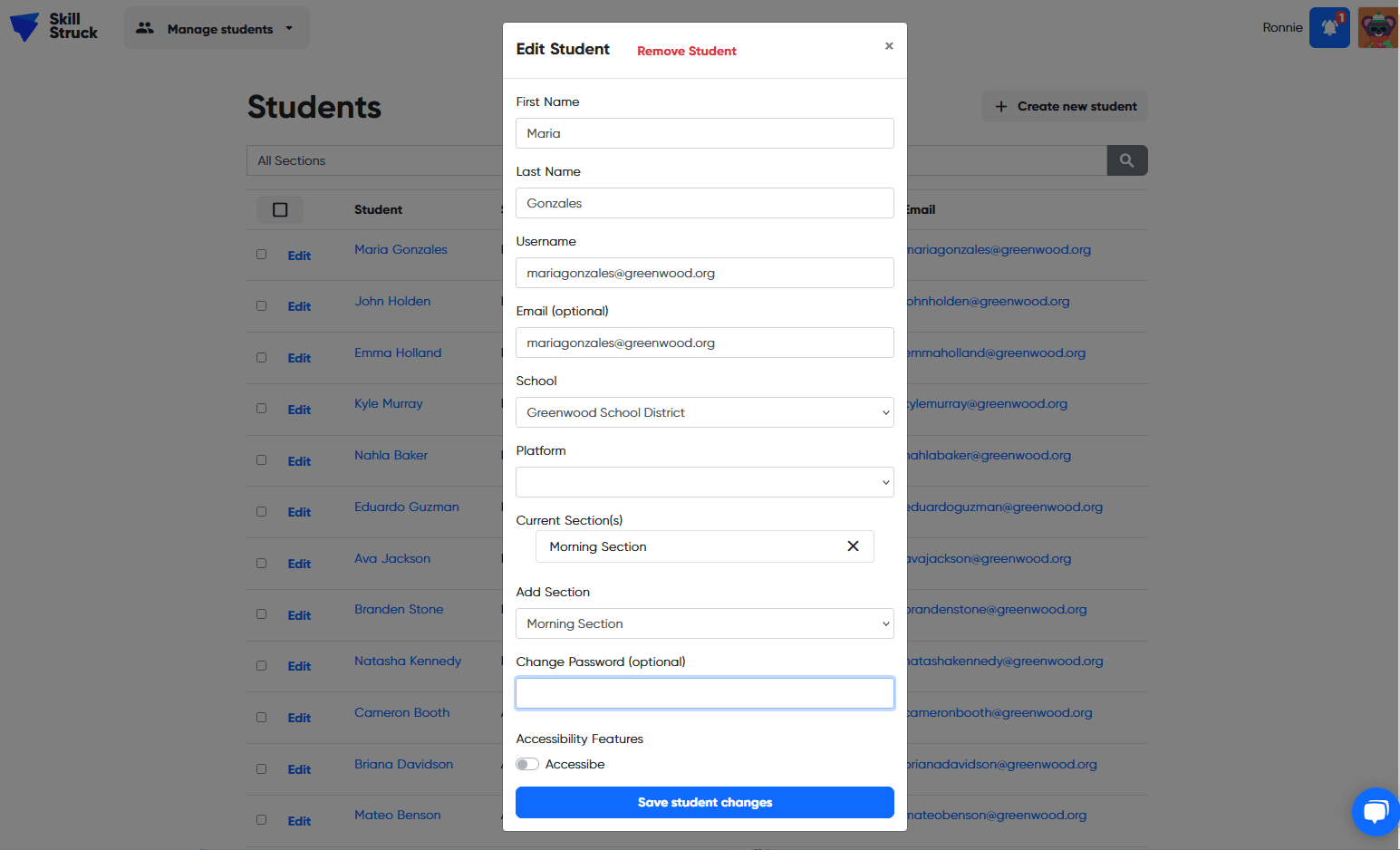Click Ronnie's profile avatar picture
This screenshot has width=1400, height=850.
point(1376,27)
